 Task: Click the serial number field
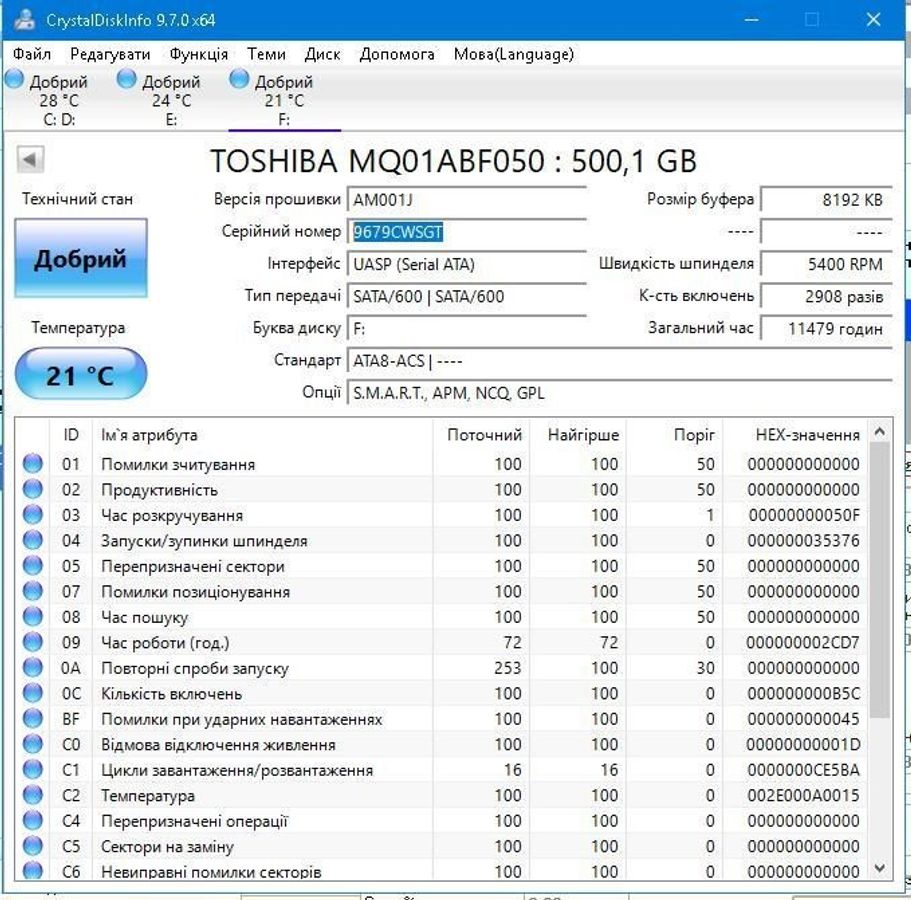[x=466, y=232]
